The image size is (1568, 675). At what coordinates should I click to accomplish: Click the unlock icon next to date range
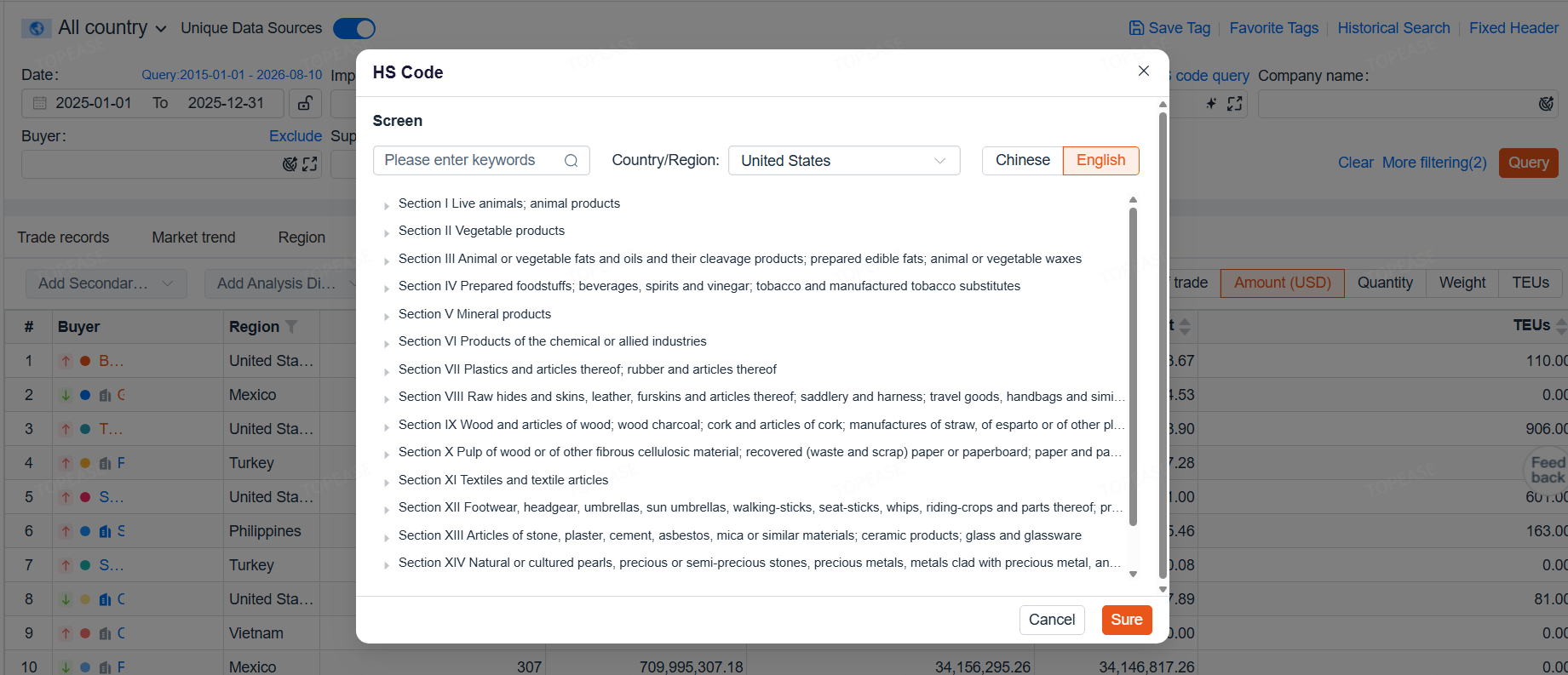(305, 104)
